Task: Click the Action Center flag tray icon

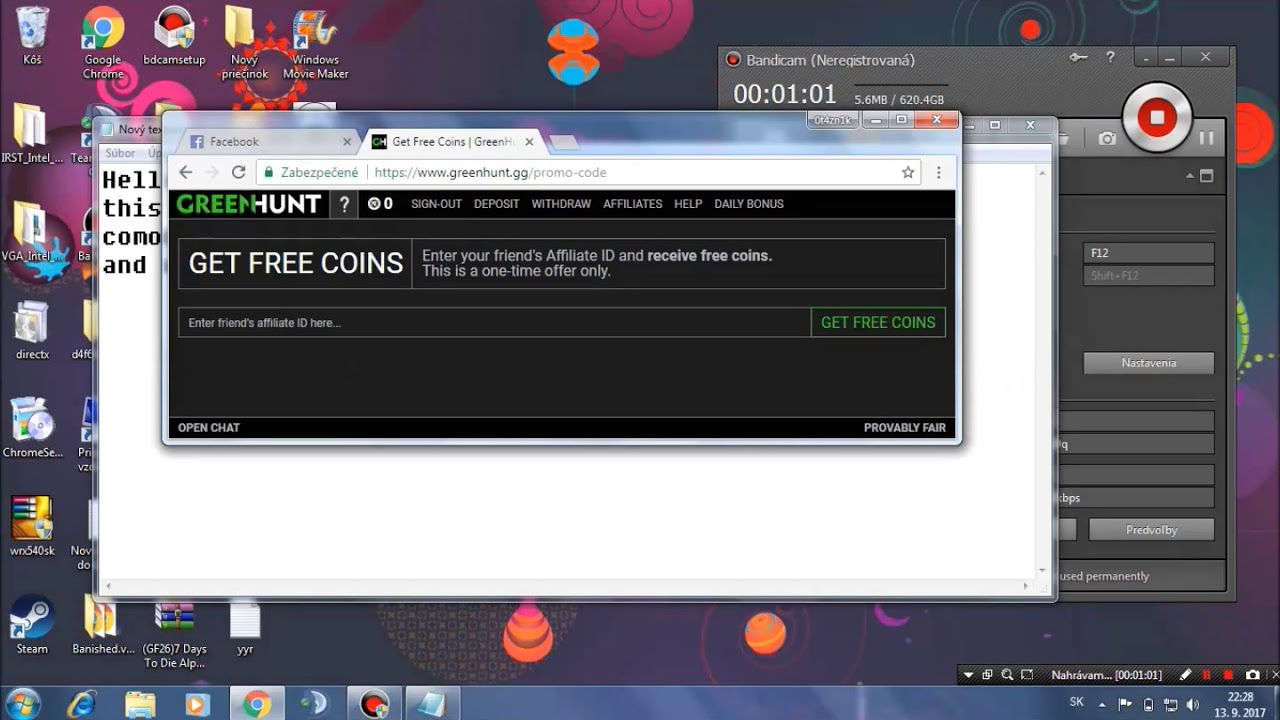Action: tap(1125, 704)
